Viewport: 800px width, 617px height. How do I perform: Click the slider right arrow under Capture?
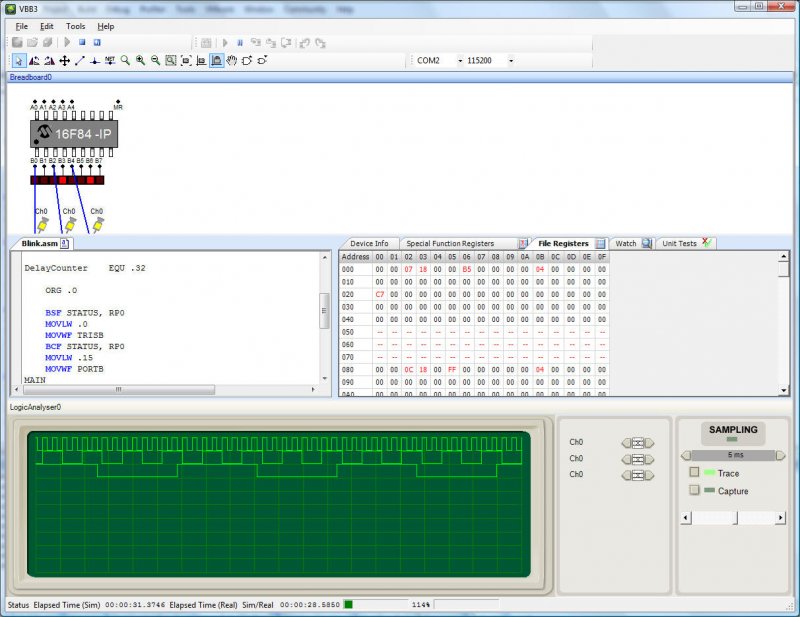[x=780, y=518]
